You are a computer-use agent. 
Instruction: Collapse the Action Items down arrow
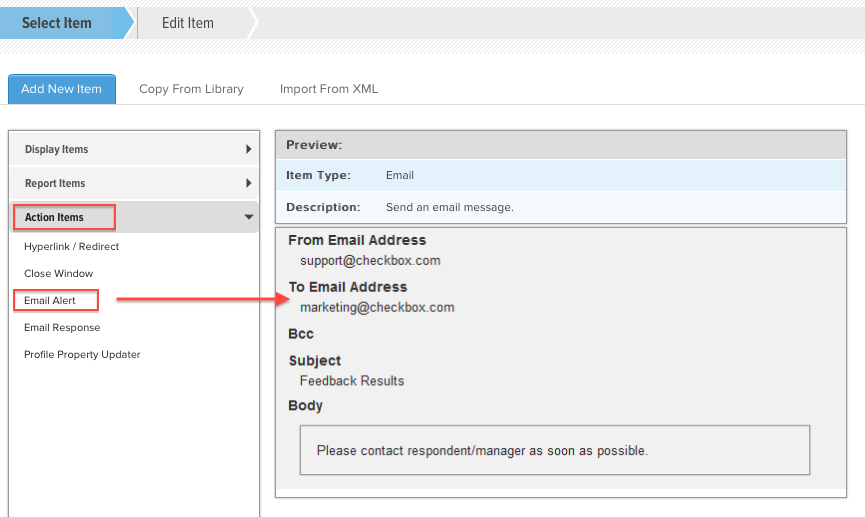pyautogui.click(x=249, y=217)
